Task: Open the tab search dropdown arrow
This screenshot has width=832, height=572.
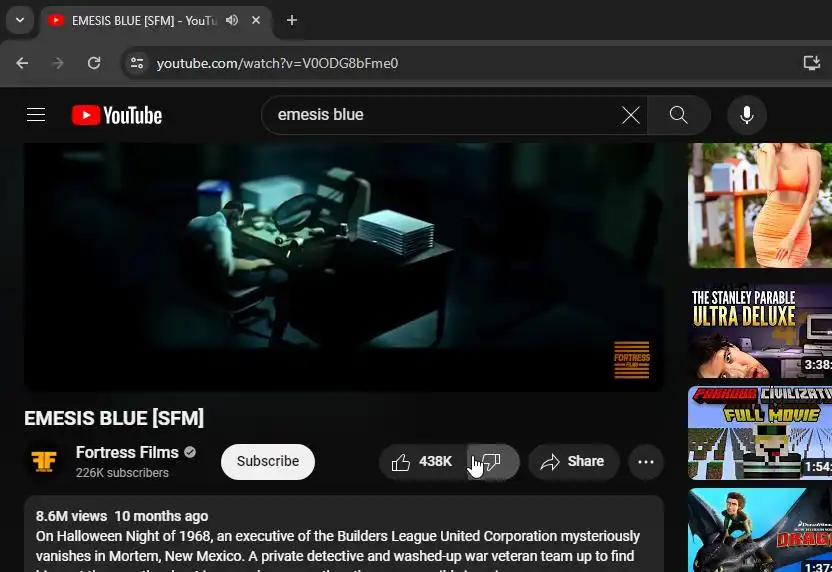Action: point(20,20)
